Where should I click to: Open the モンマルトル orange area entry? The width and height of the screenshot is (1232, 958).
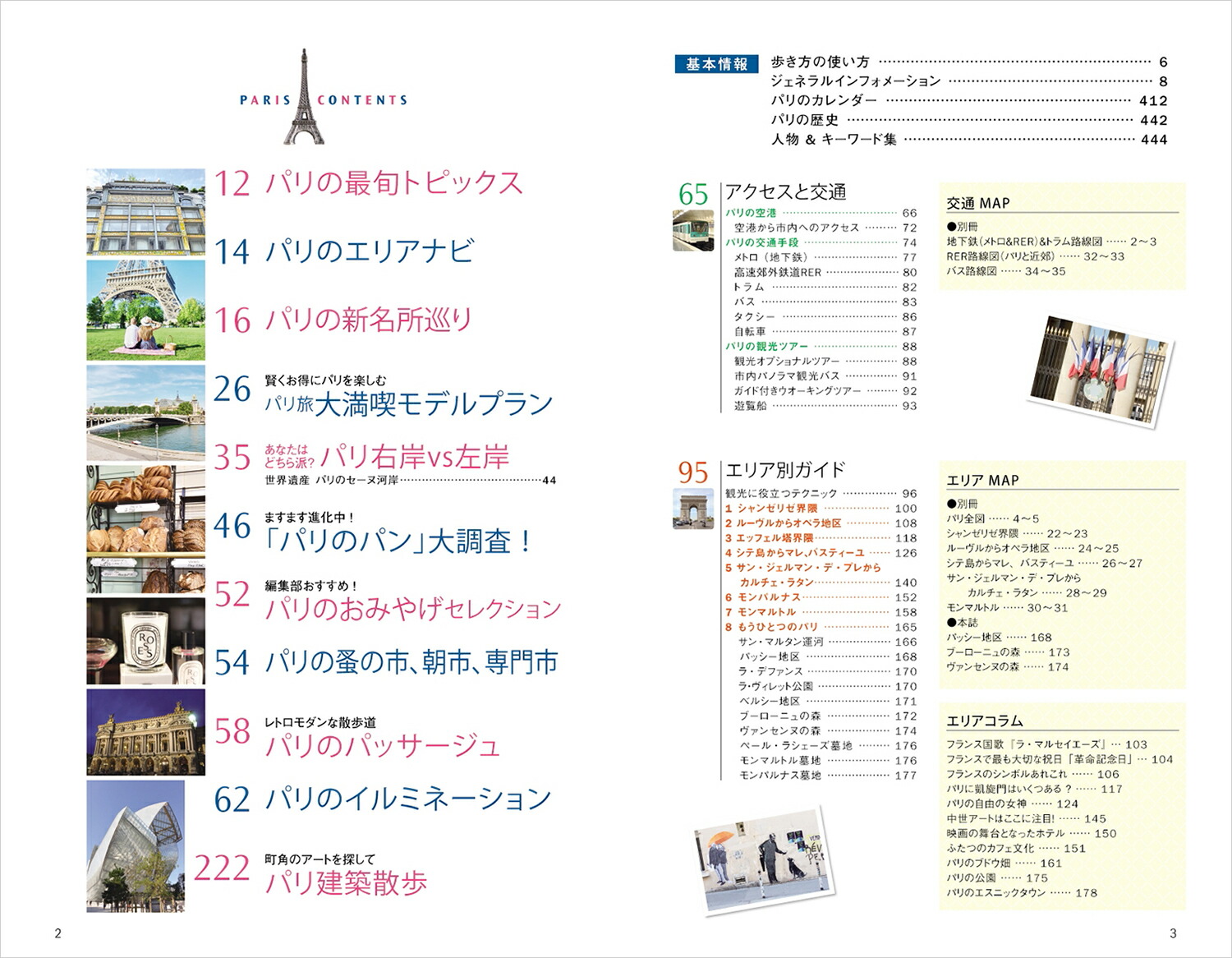click(765, 612)
